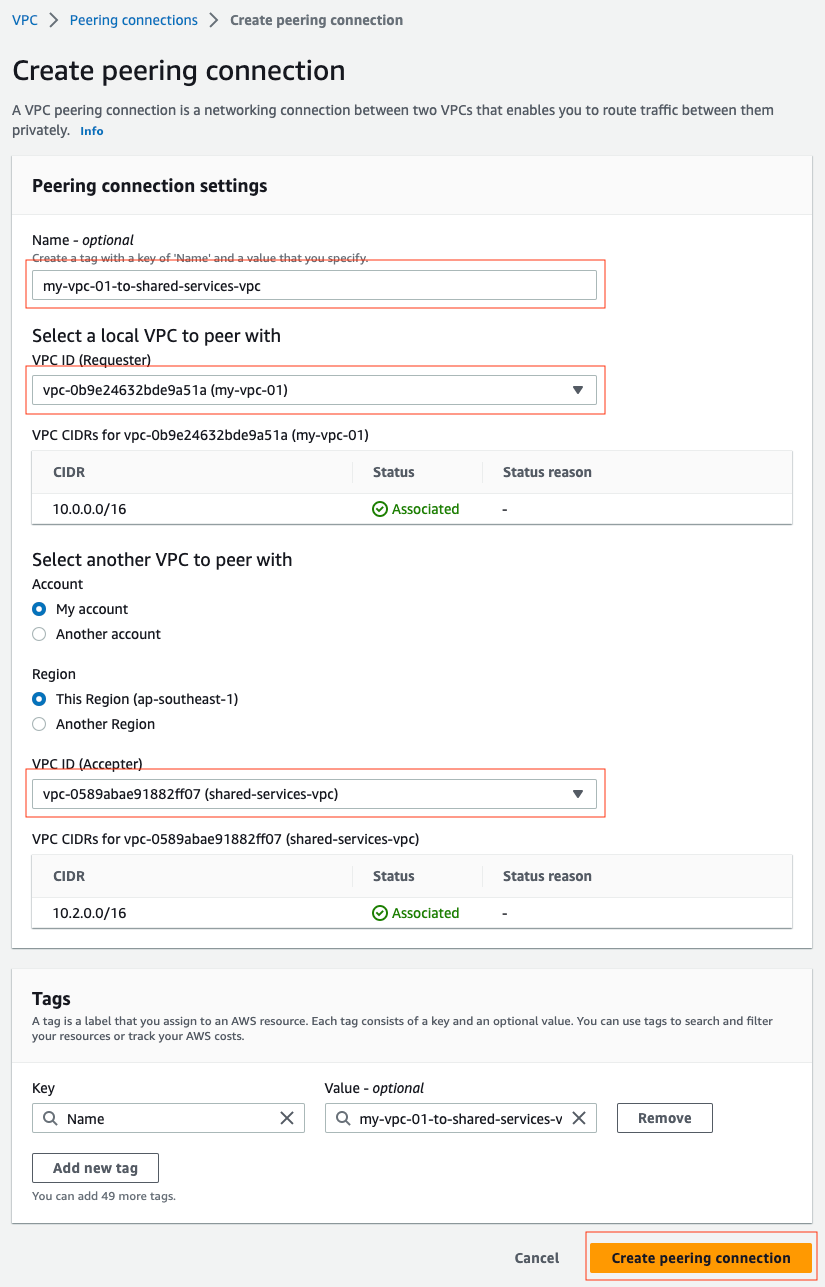825x1287 pixels.
Task: Clear the tag value field with its X icon
Action: click(579, 1117)
